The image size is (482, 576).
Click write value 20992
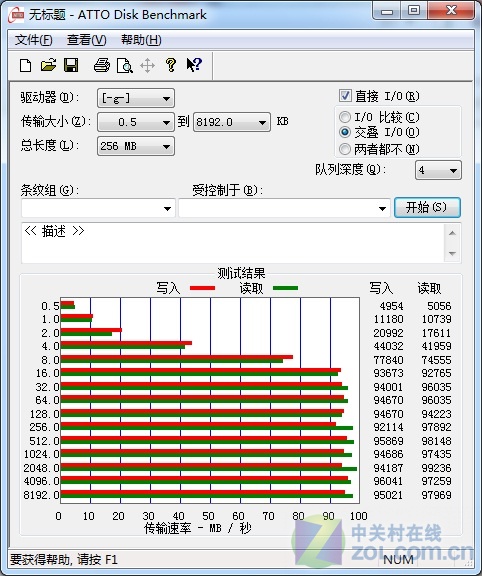(x=388, y=333)
